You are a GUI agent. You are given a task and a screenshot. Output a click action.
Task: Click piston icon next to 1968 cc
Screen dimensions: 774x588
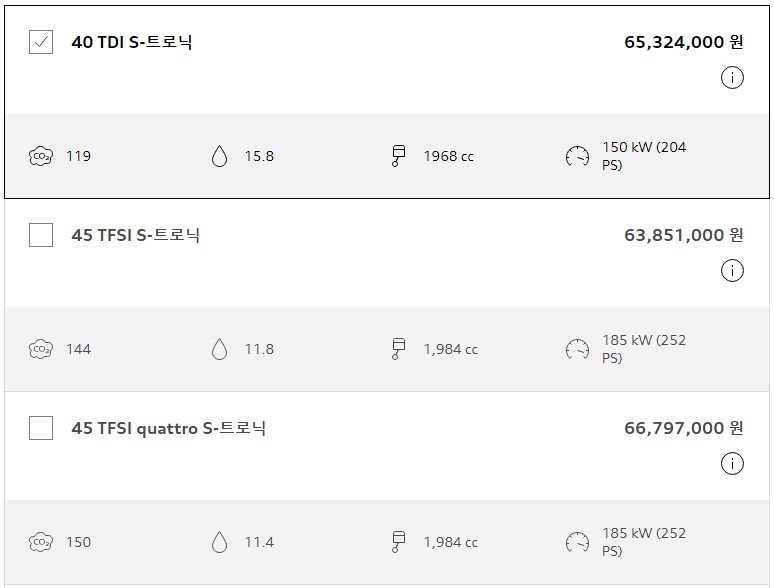[398, 156]
